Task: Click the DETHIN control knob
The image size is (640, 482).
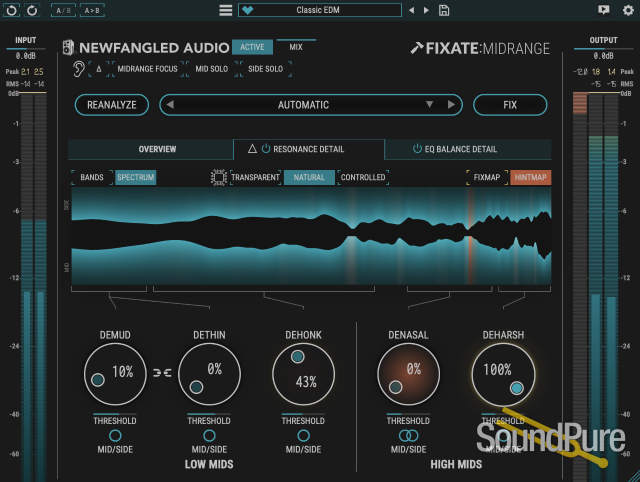Action: pyautogui.click(x=209, y=374)
